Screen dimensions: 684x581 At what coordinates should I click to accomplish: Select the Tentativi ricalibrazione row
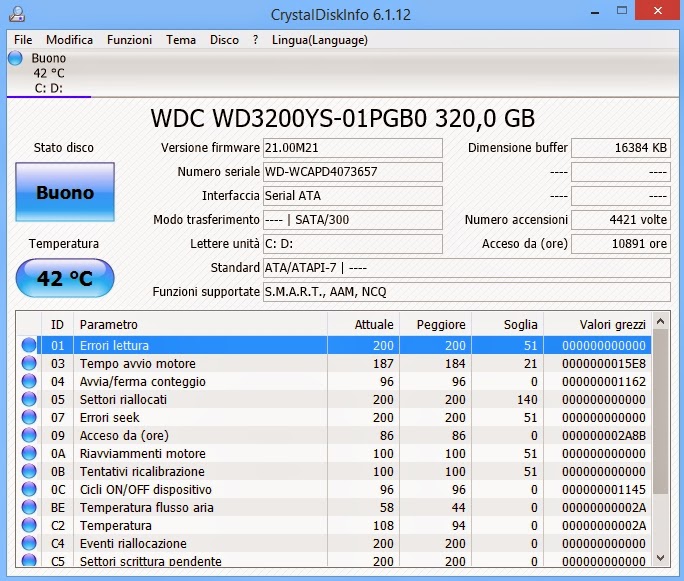pos(334,471)
